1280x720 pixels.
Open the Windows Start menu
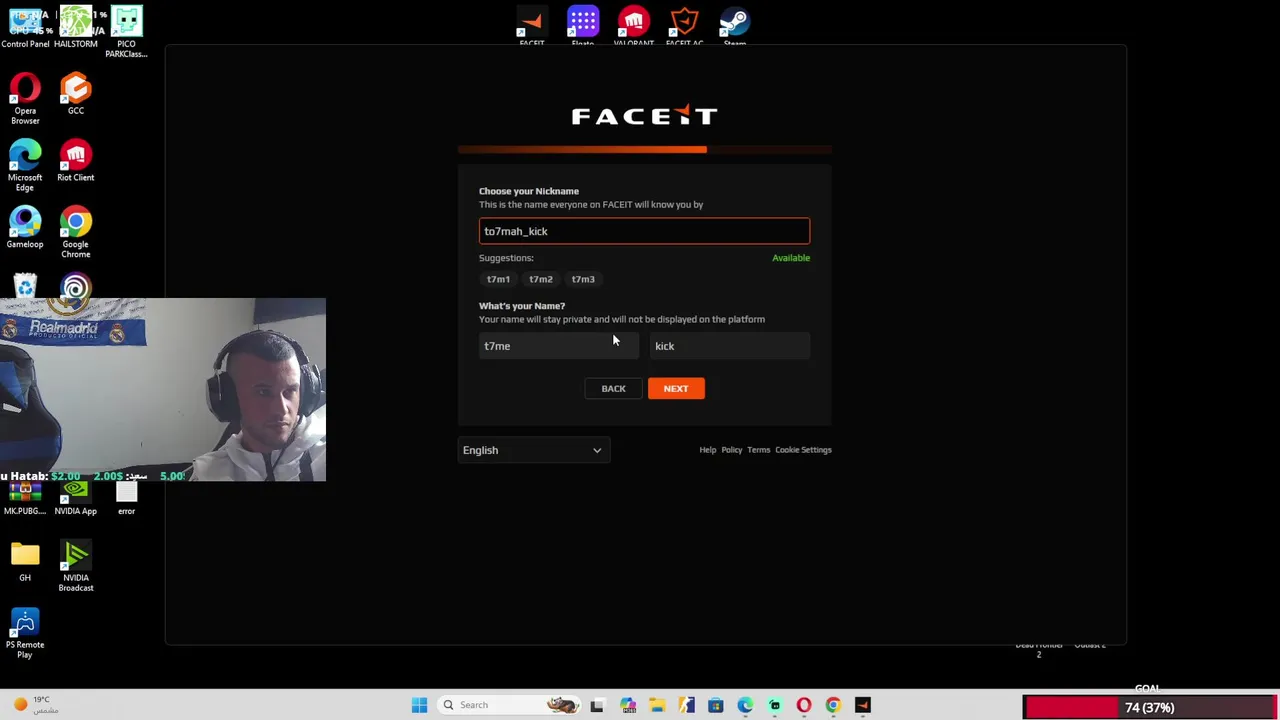419,705
